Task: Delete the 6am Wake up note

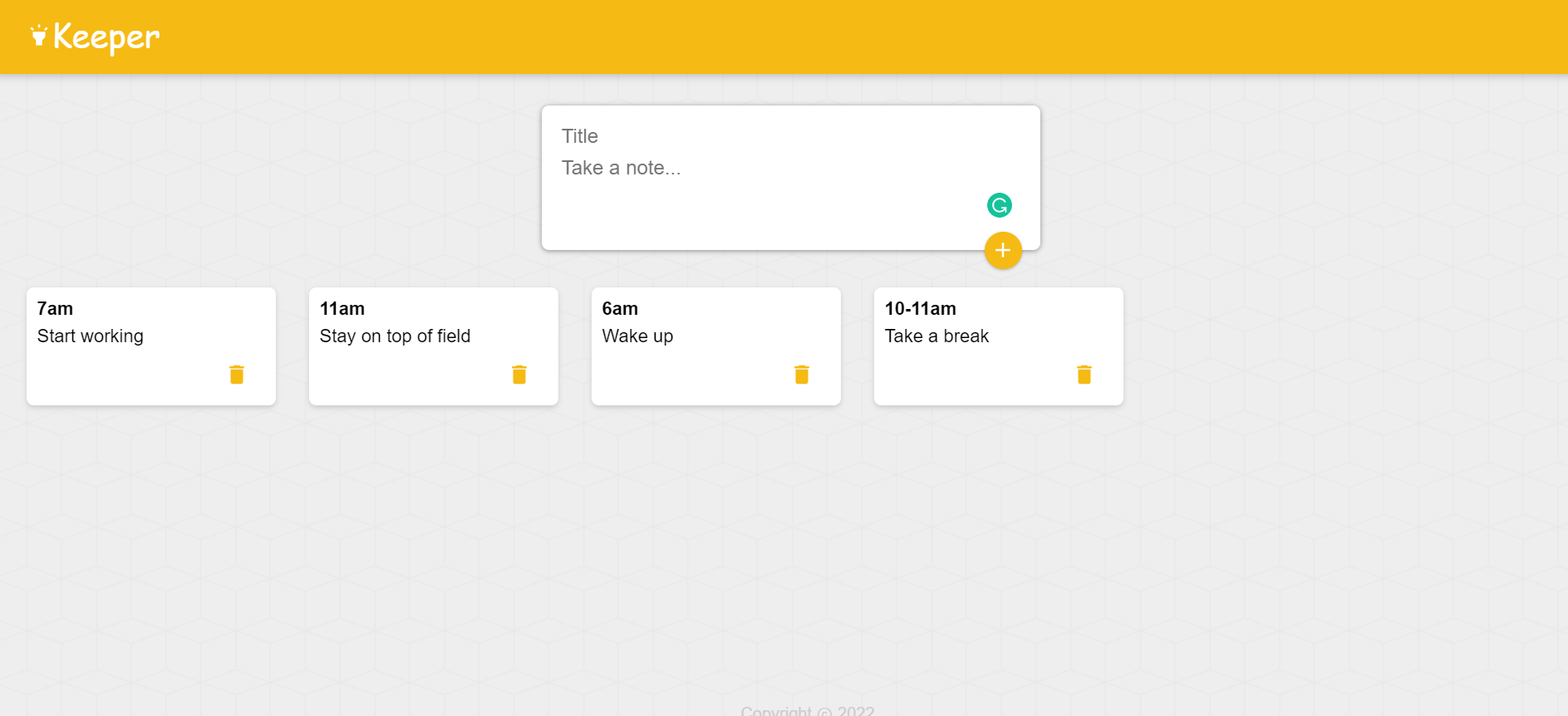Action: coord(802,375)
